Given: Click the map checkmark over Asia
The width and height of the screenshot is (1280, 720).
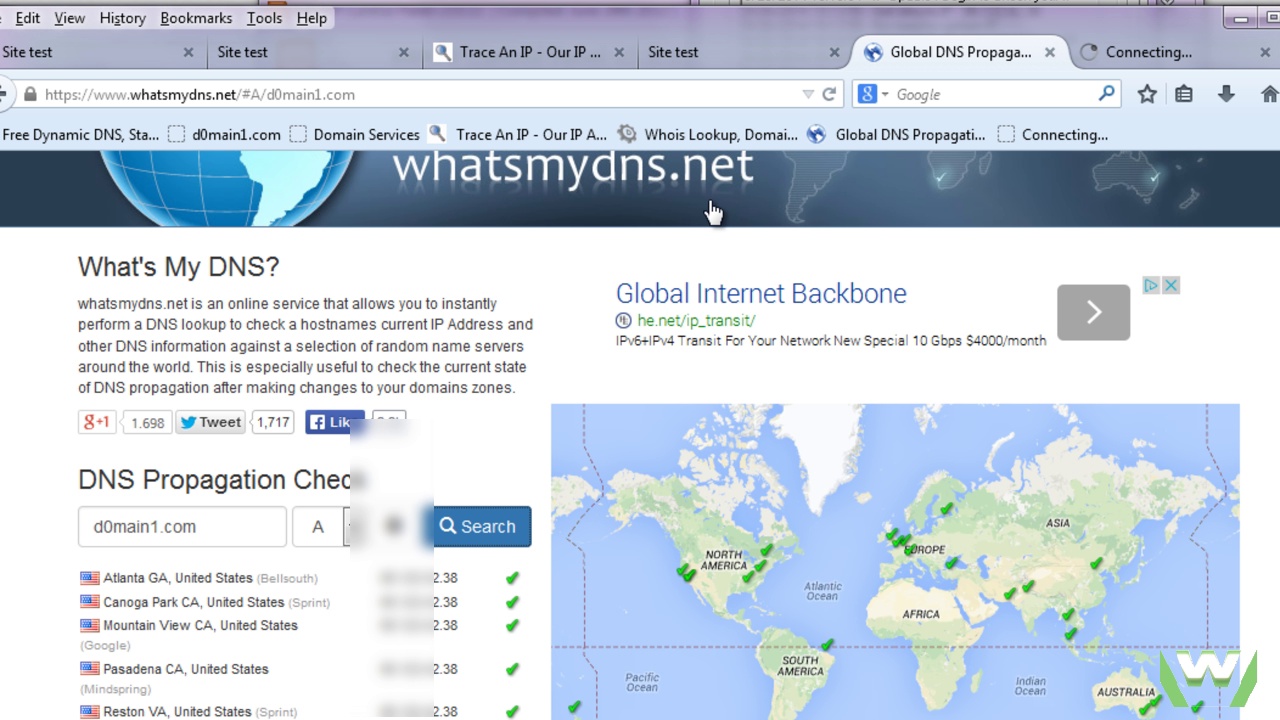Looking at the screenshot, I should [x=1097, y=563].
